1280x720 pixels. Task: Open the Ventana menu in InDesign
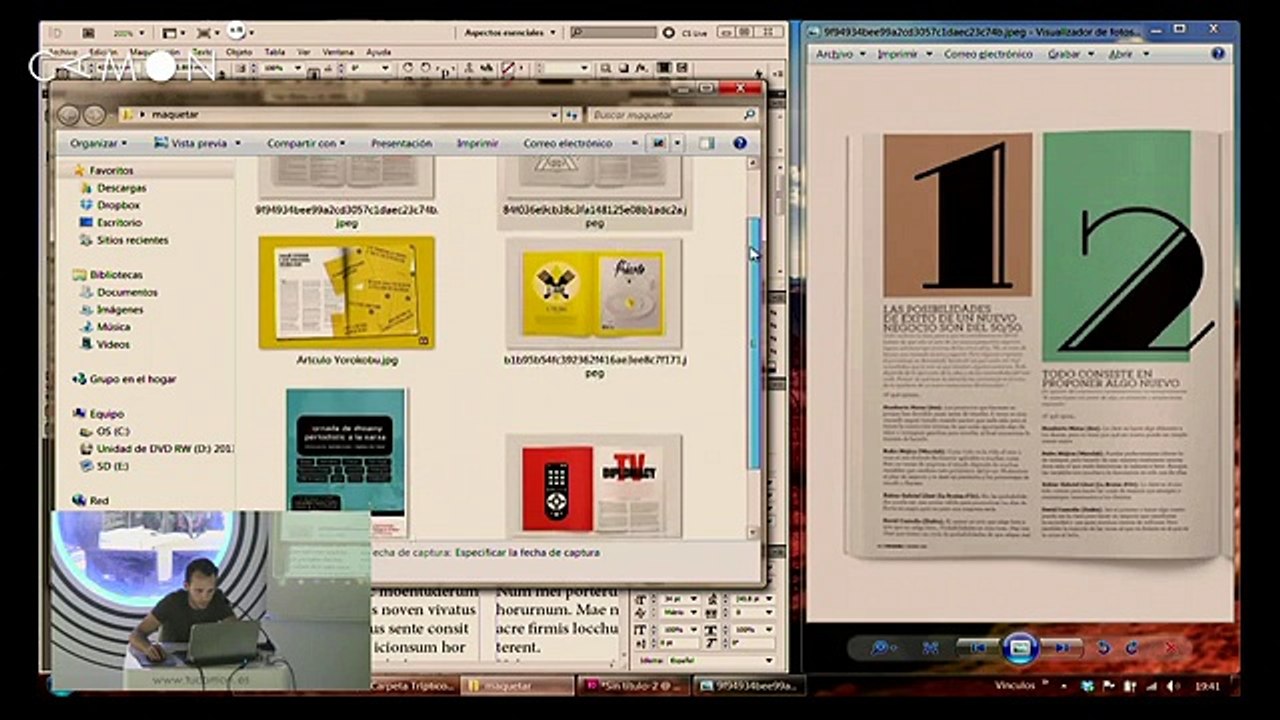coord(338,52)
